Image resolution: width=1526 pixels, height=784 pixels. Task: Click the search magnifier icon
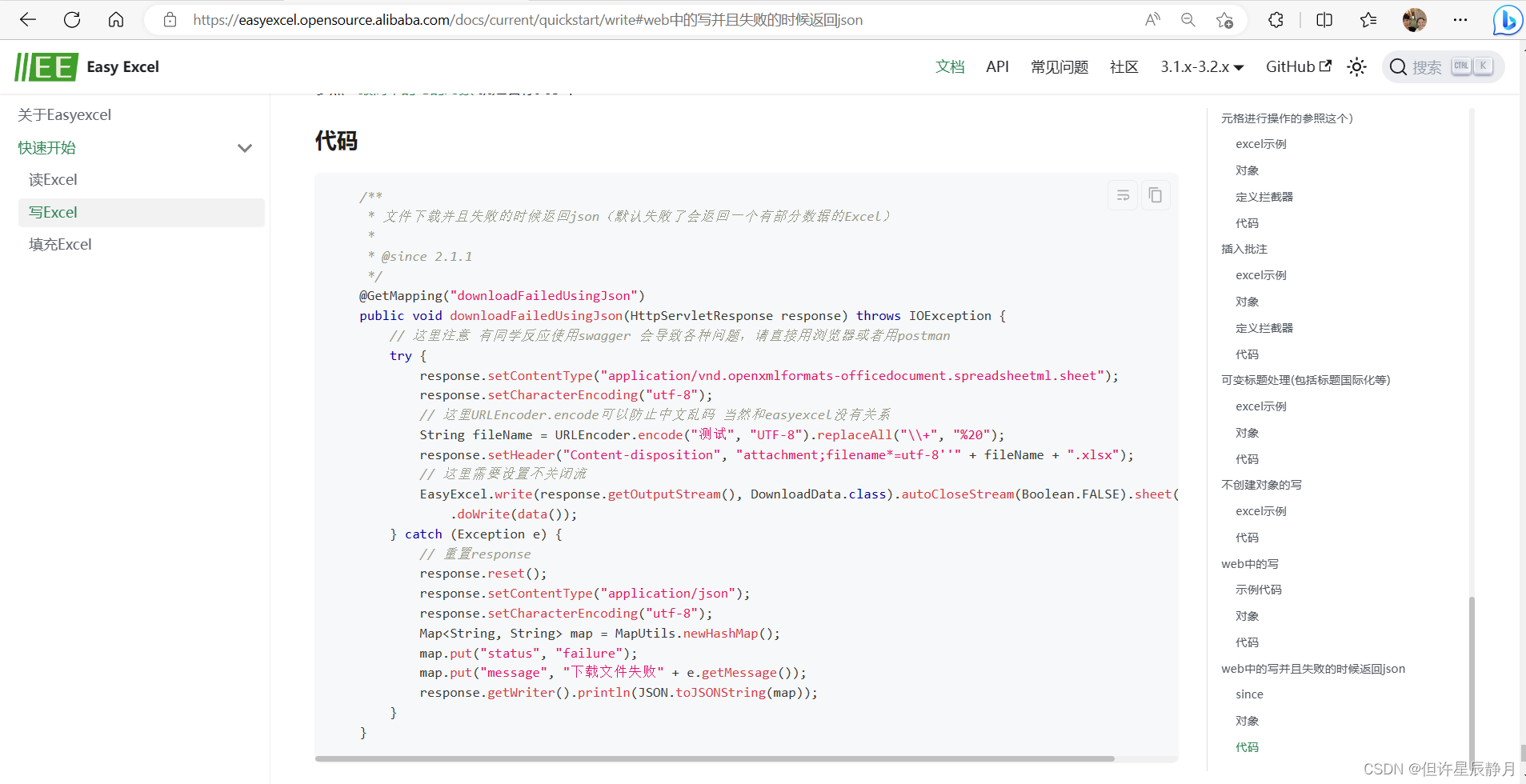click(x=1399, y=67)
